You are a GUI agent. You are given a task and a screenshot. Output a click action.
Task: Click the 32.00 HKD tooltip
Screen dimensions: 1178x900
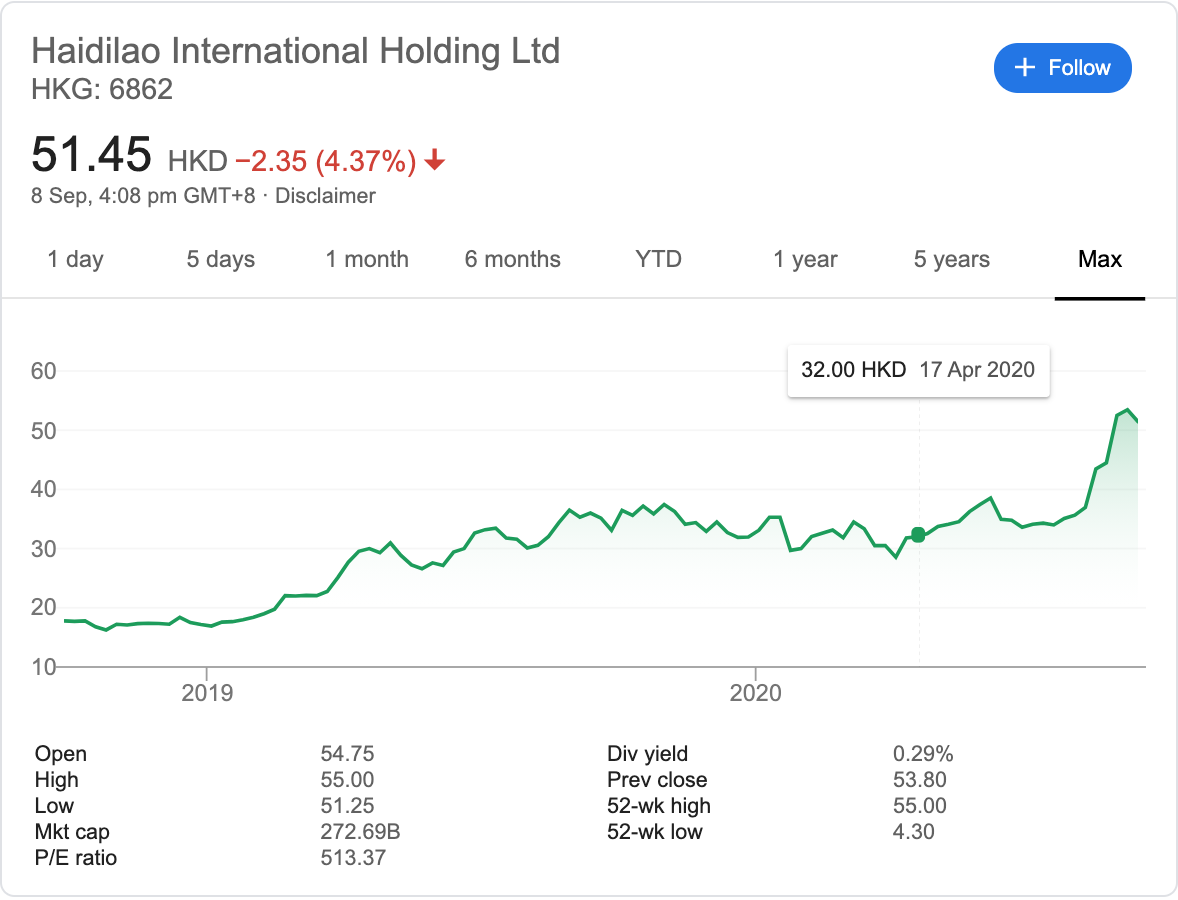click(918, 370)
